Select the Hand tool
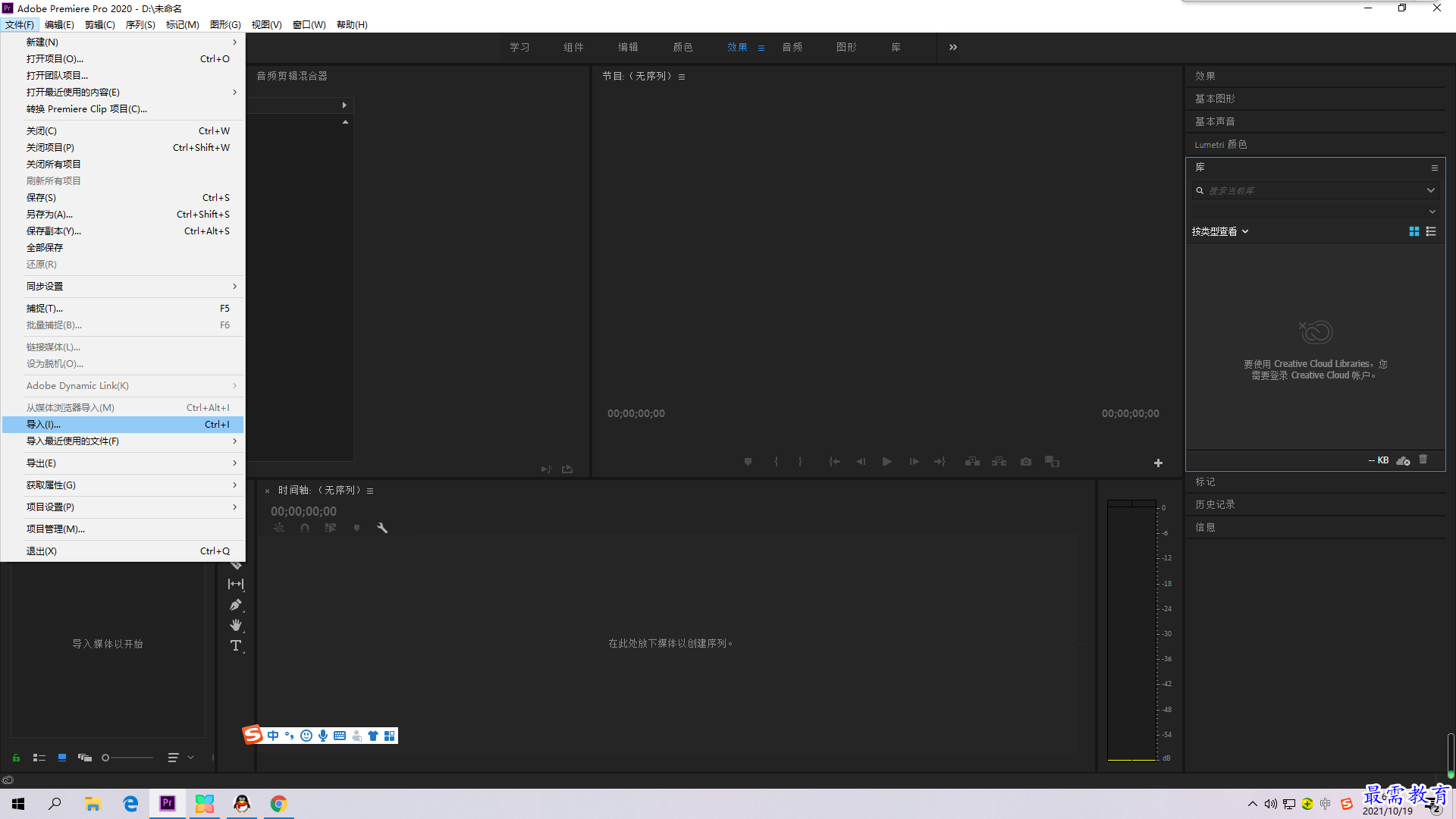This screenshot has height=819, width=1456. tap(236, 625)
